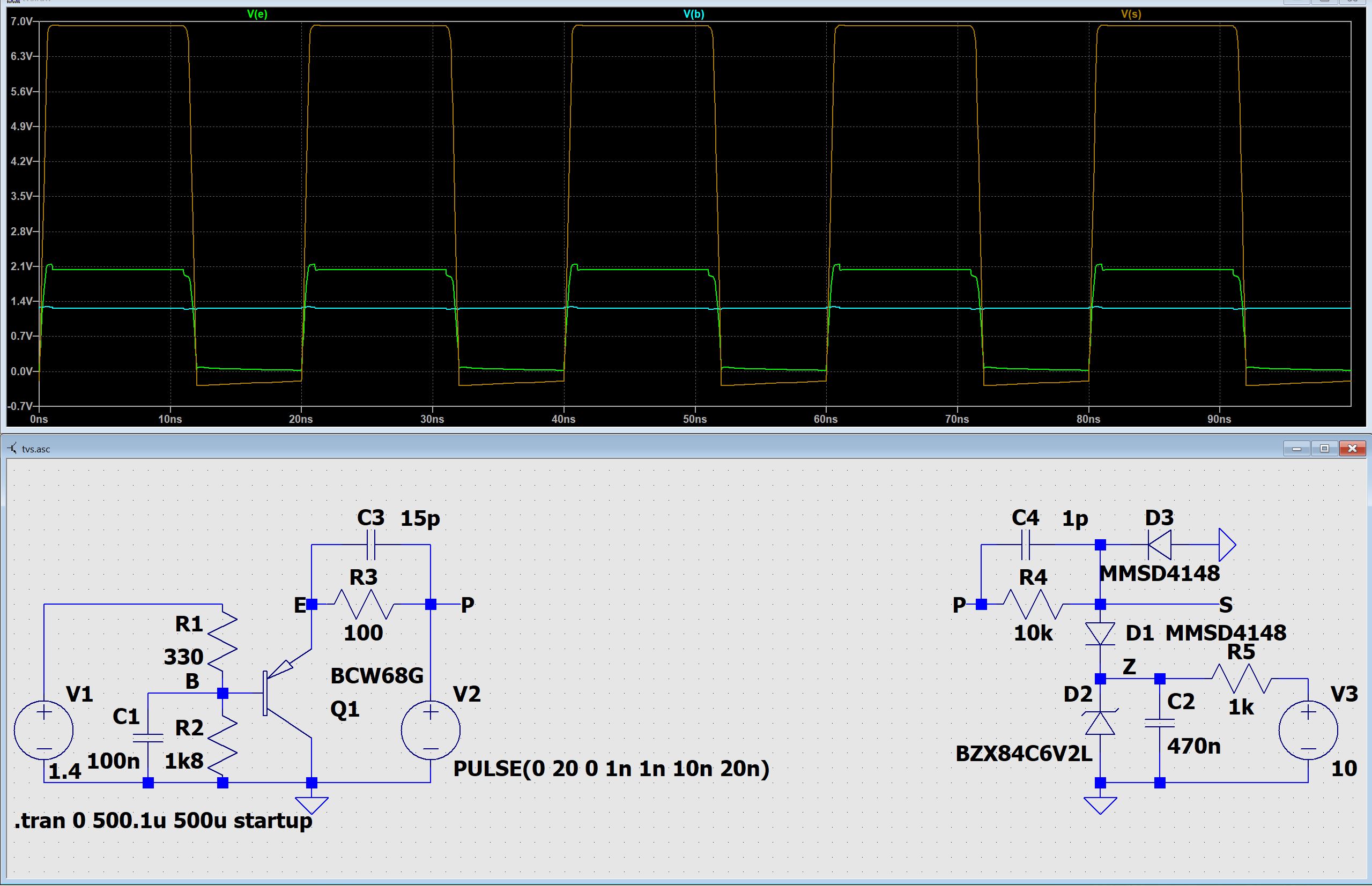Screen dimensions: 1372x886
Task: Select the D1 diode symbol
Action: [1100, 634]
